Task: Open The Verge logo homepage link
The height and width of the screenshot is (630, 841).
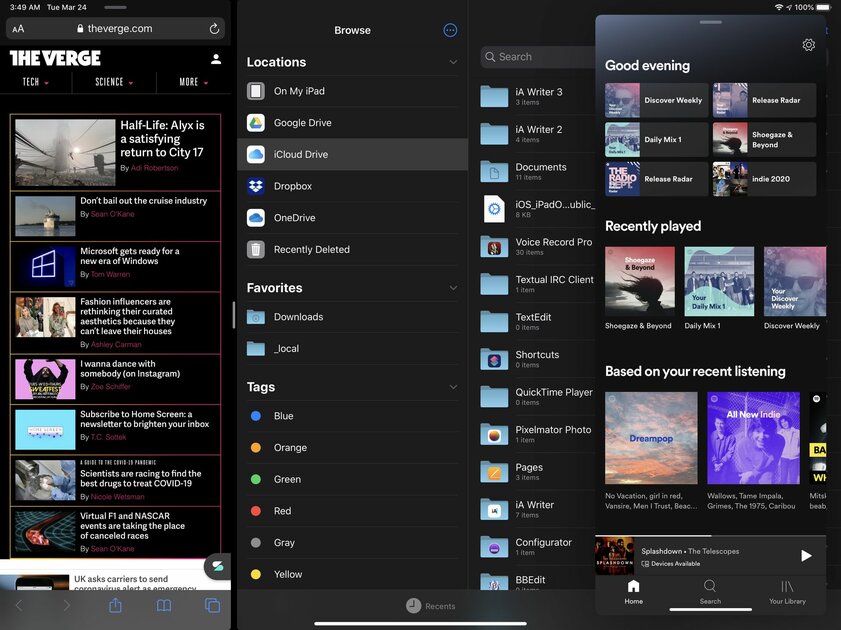Action: tap(55, 58)
